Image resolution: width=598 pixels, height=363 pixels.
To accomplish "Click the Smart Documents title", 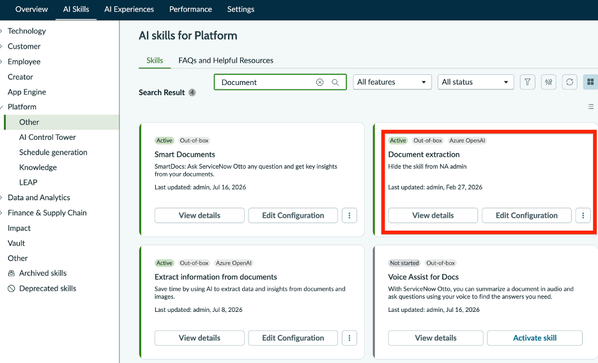I will [x=185, y=154].
